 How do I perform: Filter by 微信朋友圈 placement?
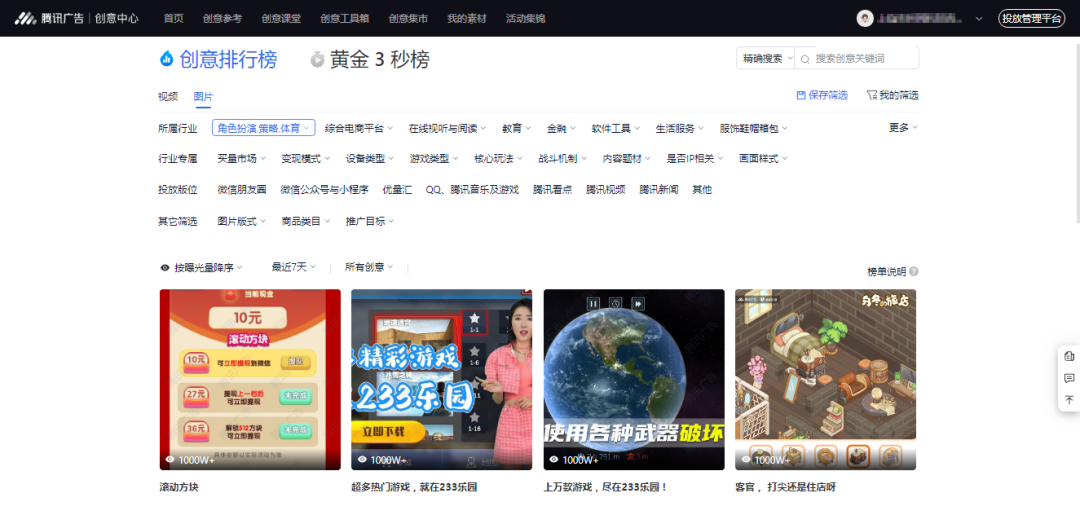coord(242,190)
